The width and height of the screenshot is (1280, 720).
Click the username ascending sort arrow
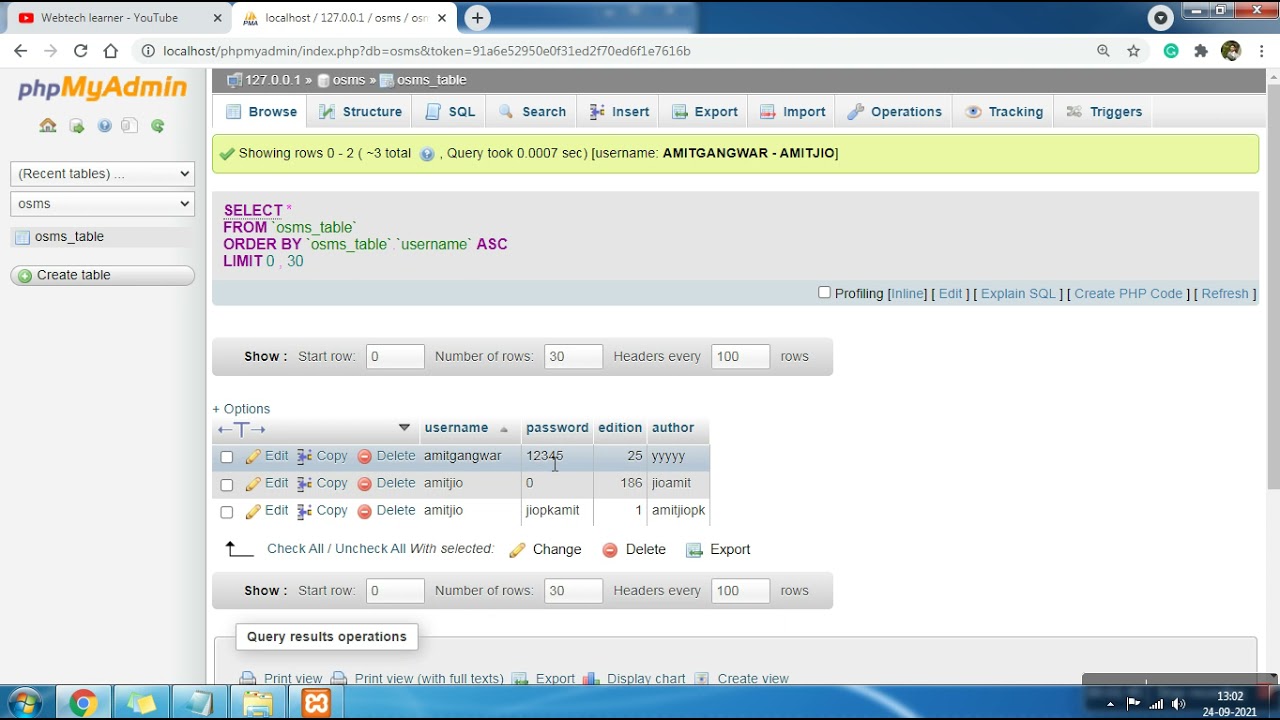[x=504, y=430]
